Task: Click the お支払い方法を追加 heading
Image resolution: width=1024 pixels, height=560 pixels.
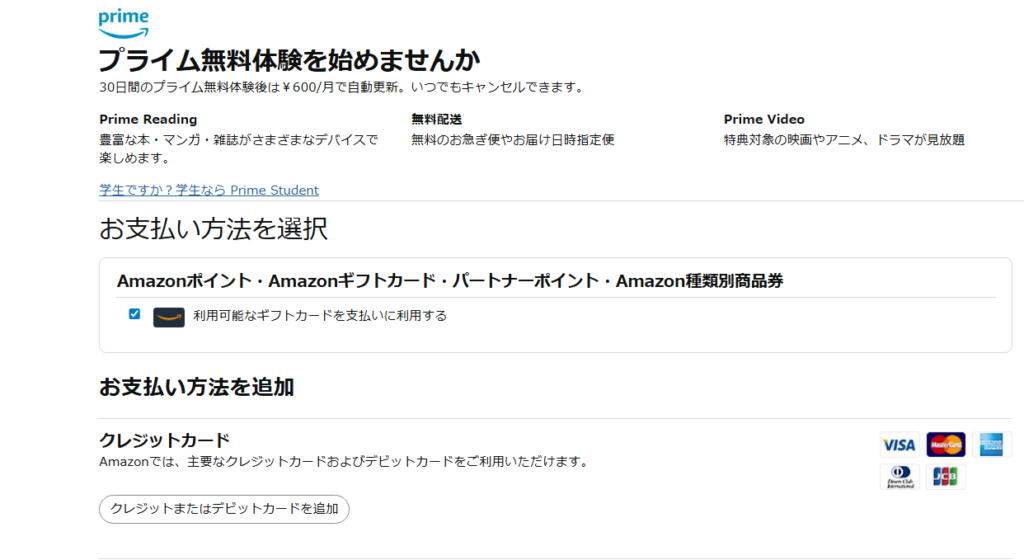Action: tap(196, 387)
